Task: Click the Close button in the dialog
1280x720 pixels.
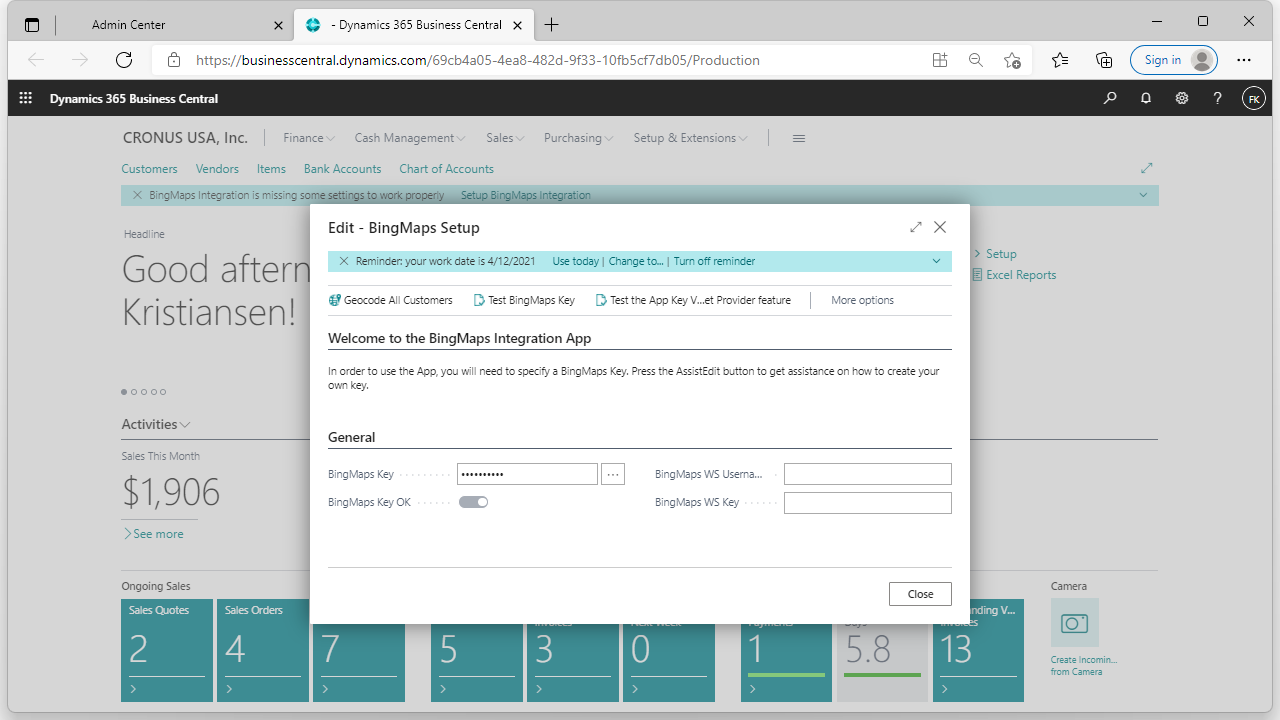Action: (920, 593)
